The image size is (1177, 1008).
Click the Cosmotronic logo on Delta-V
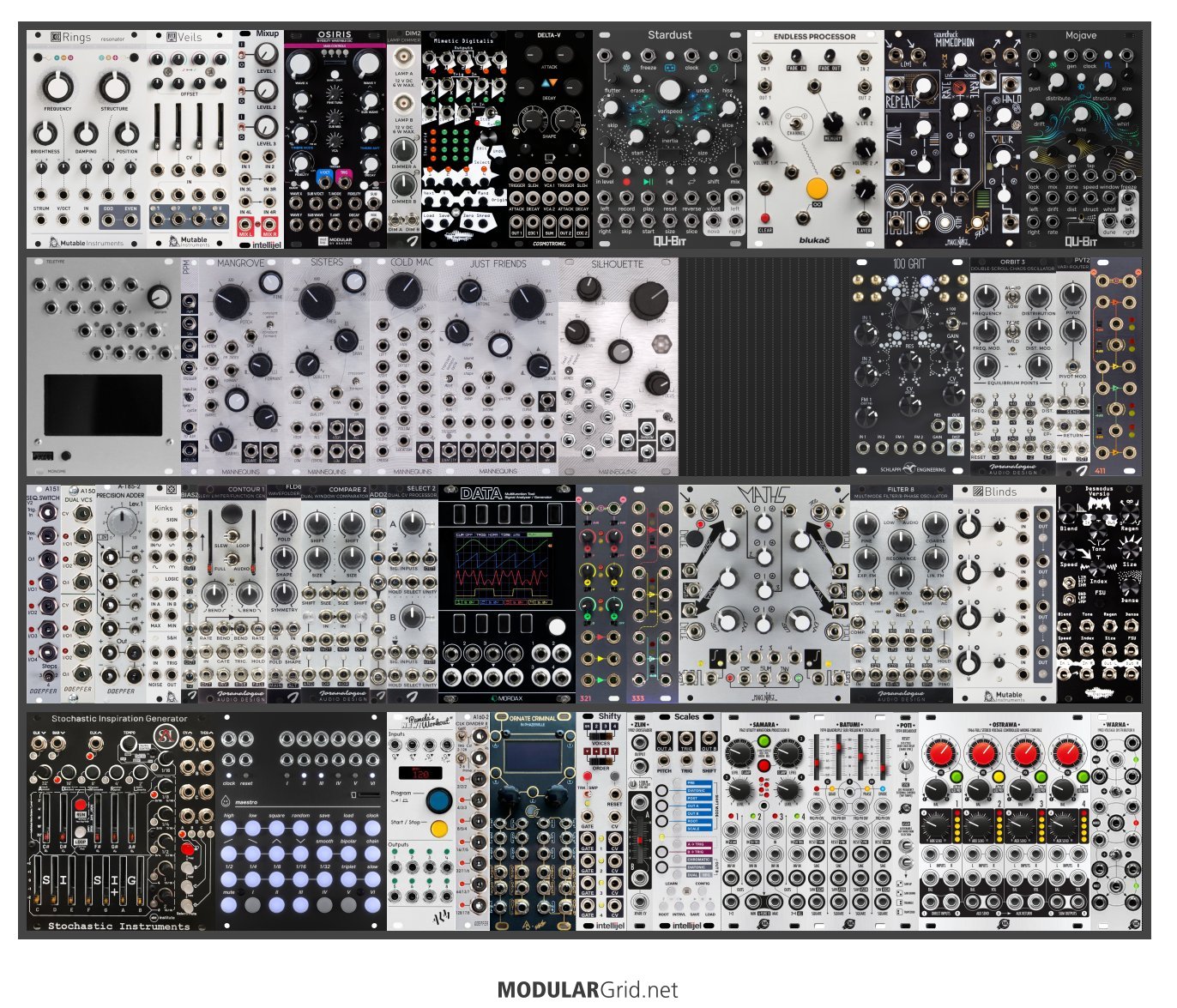(x=549, y=243)
